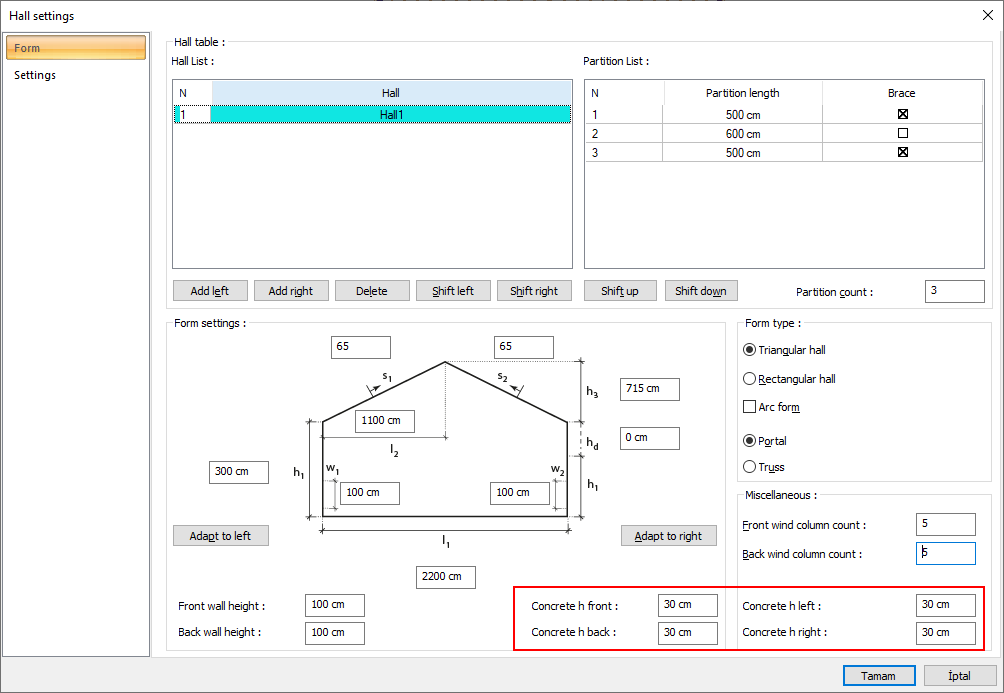Select the Portal radio button

pyautogui.click(x=749, y=441)
